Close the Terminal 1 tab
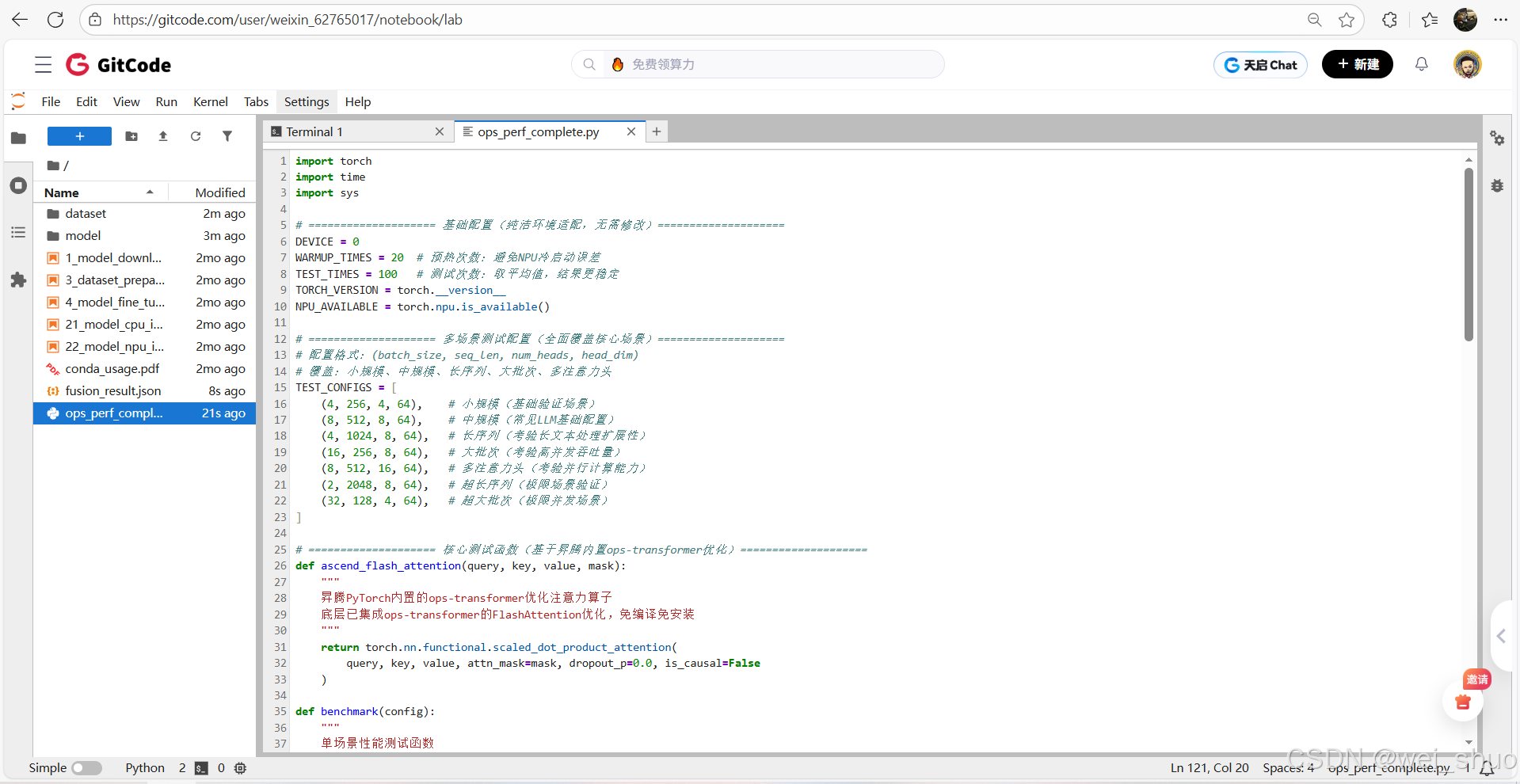Image resolution: width=1520 pixels, height=784 pixels. 440,131
